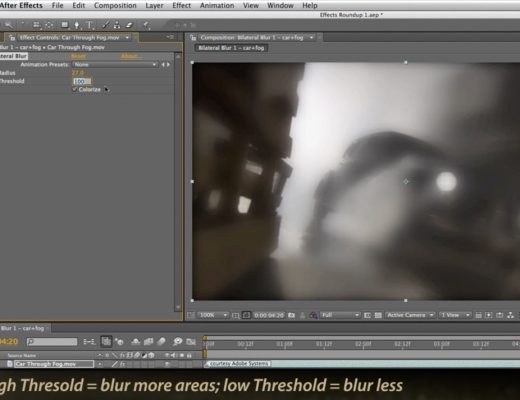Click the Comp mini-flowchart icon in timeline
Screen dimensions: 520x400
(89, 342)
